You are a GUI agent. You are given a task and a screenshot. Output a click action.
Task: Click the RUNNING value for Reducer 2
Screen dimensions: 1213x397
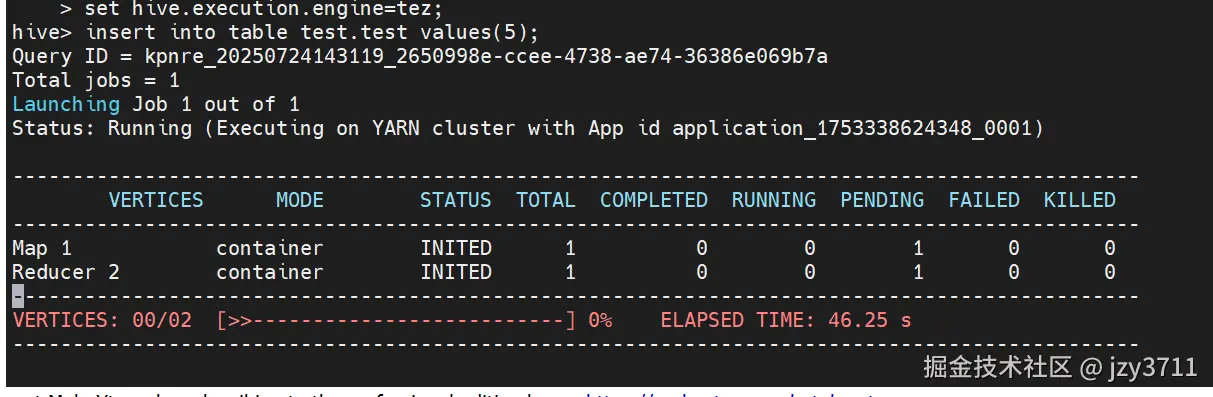tap(810, 272)
